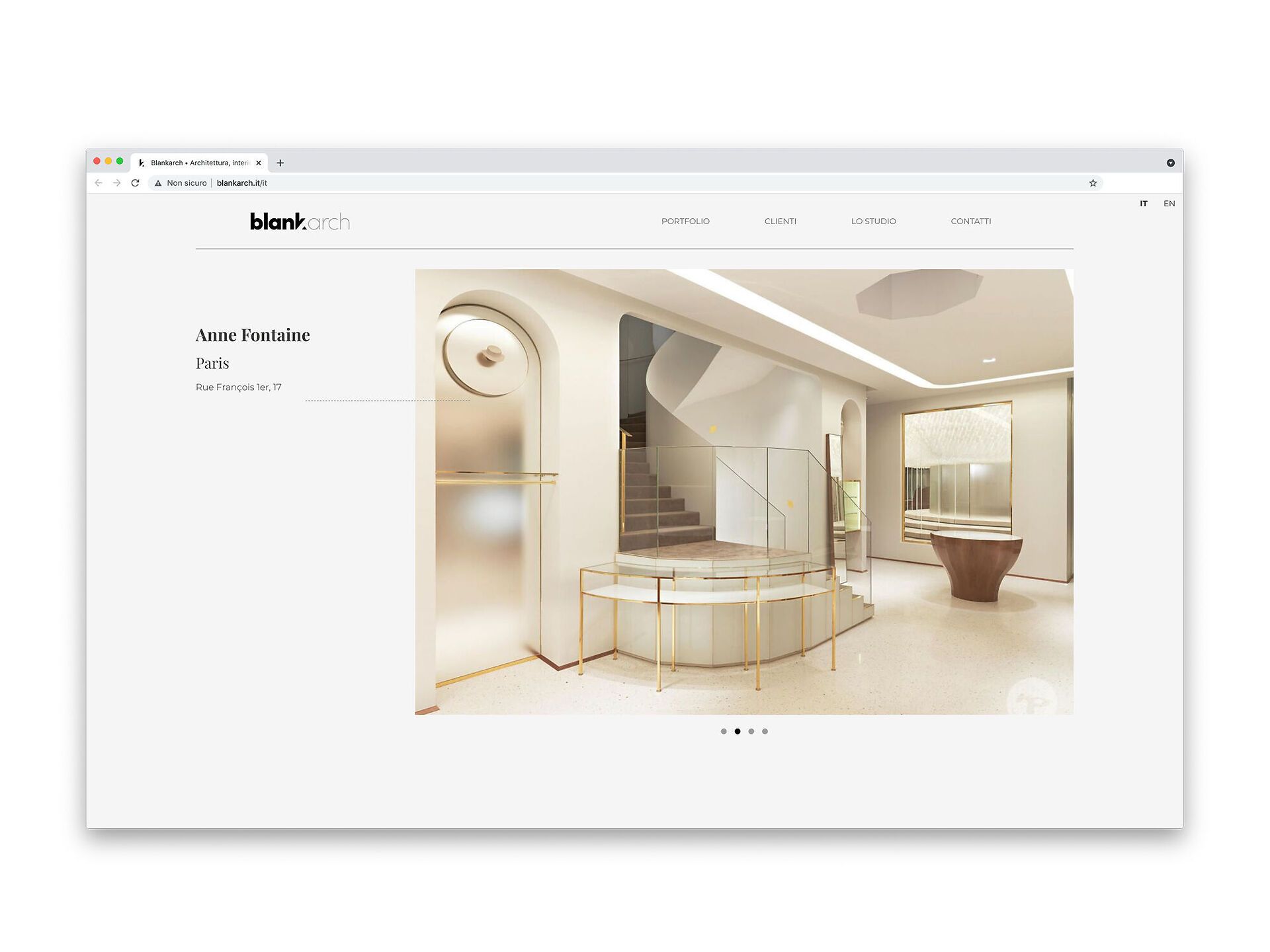Open the CLIENTI menu item
This screenshot has width=1270, height=952.
coord(781,221)
